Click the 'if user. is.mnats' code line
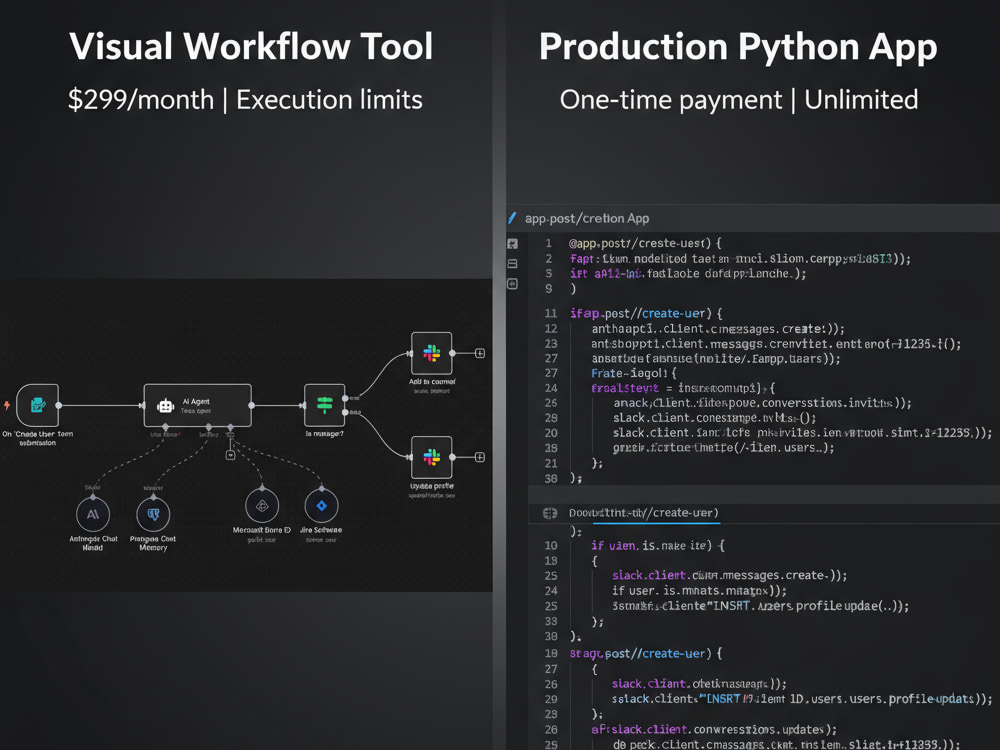The image size is (1000, 750). (699, 591)
